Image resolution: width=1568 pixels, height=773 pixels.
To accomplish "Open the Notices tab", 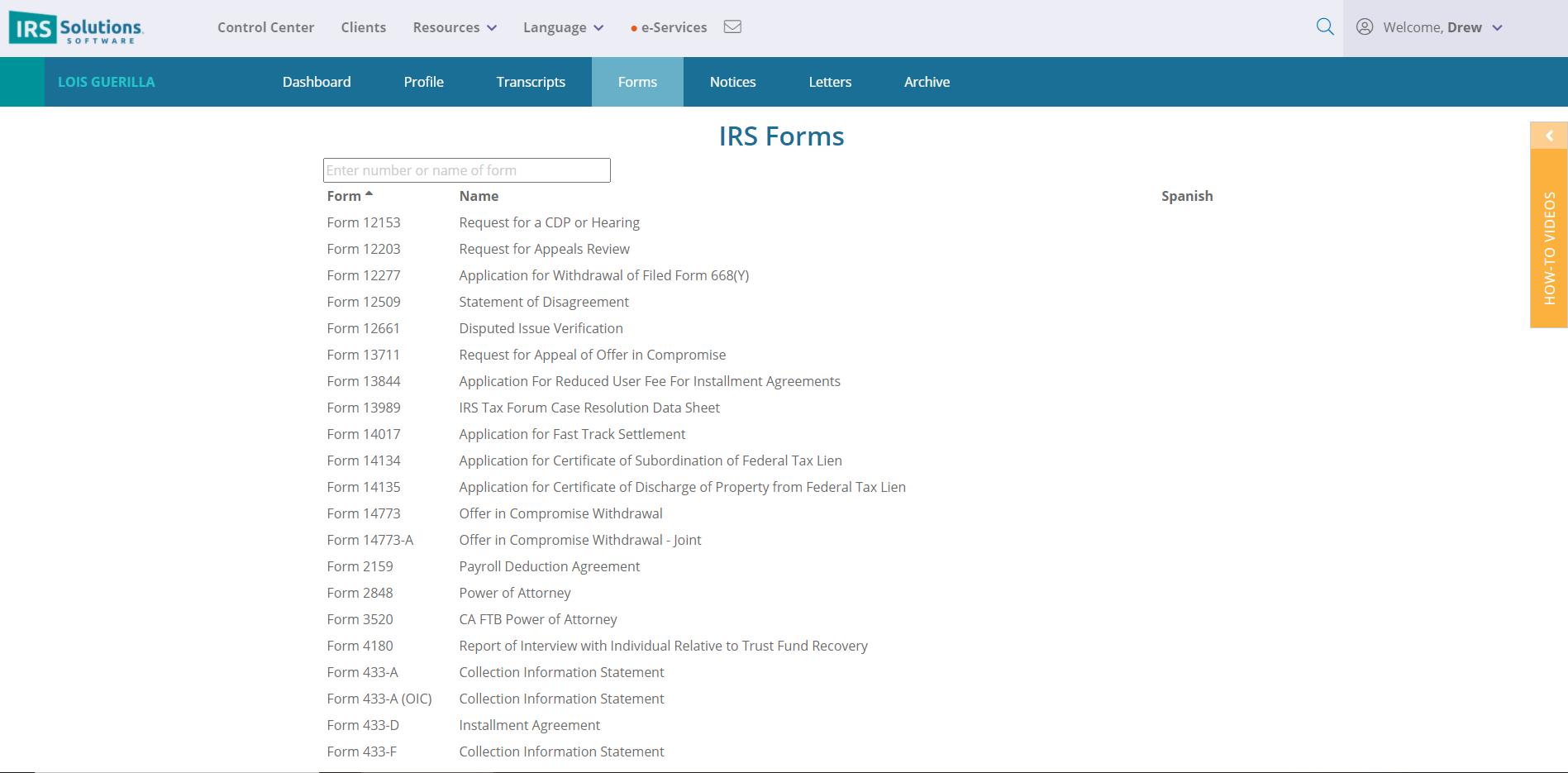I will 732,81.
